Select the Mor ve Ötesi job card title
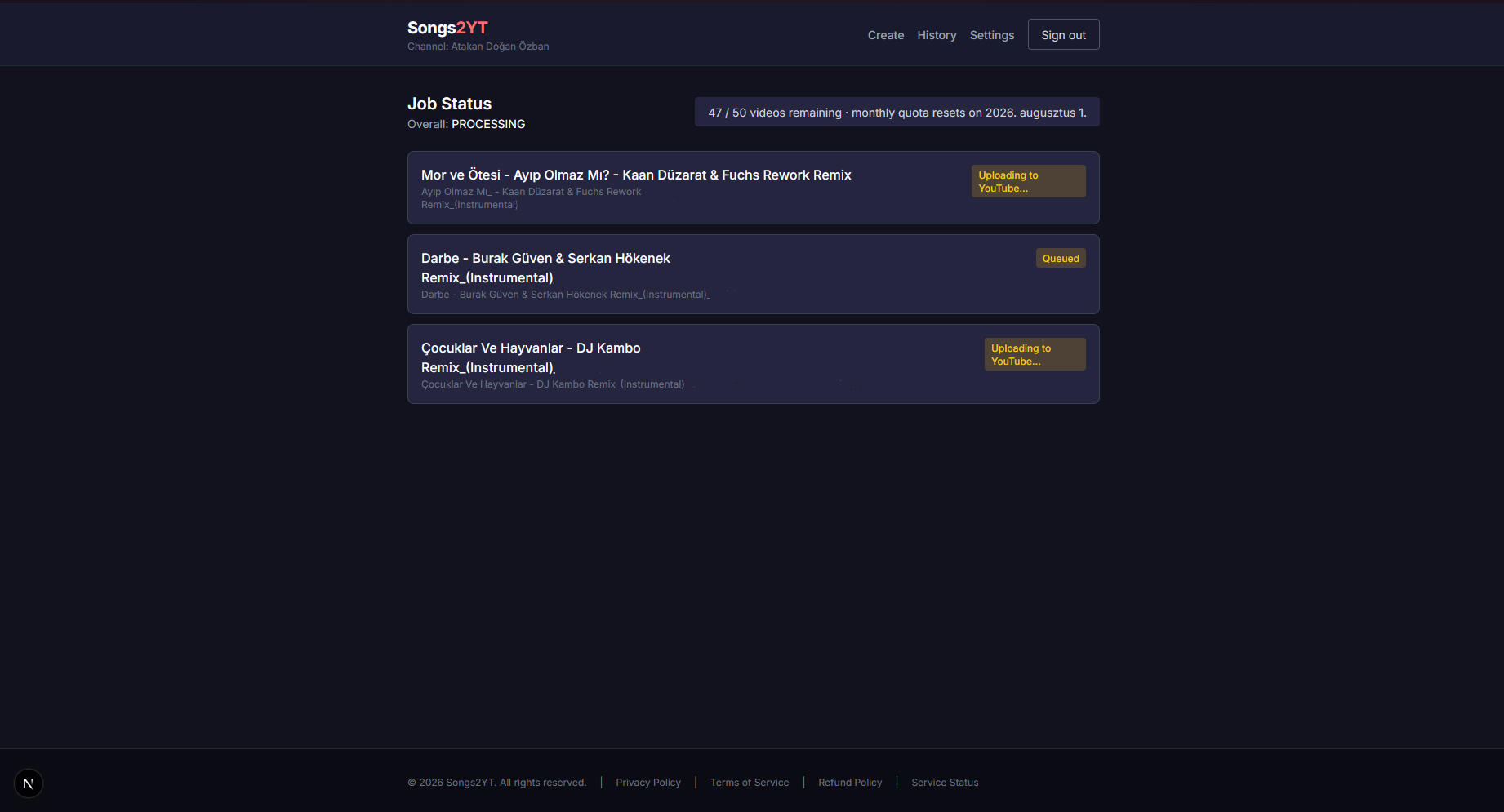1504x812 pixels. click(x=636, y=175)
